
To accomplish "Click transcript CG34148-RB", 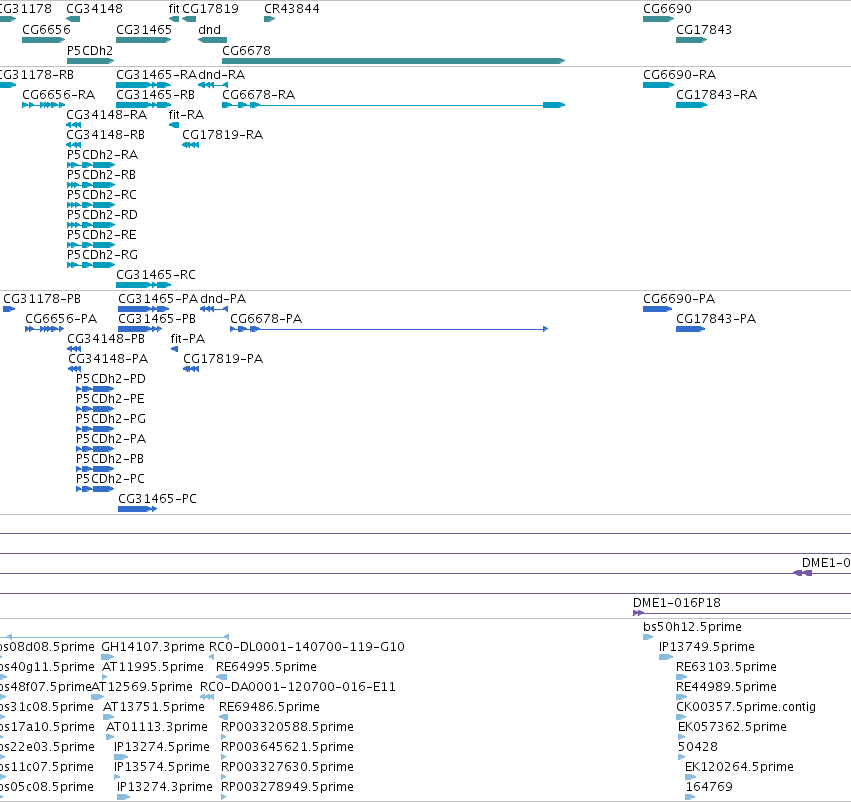I will click(106, 135).
